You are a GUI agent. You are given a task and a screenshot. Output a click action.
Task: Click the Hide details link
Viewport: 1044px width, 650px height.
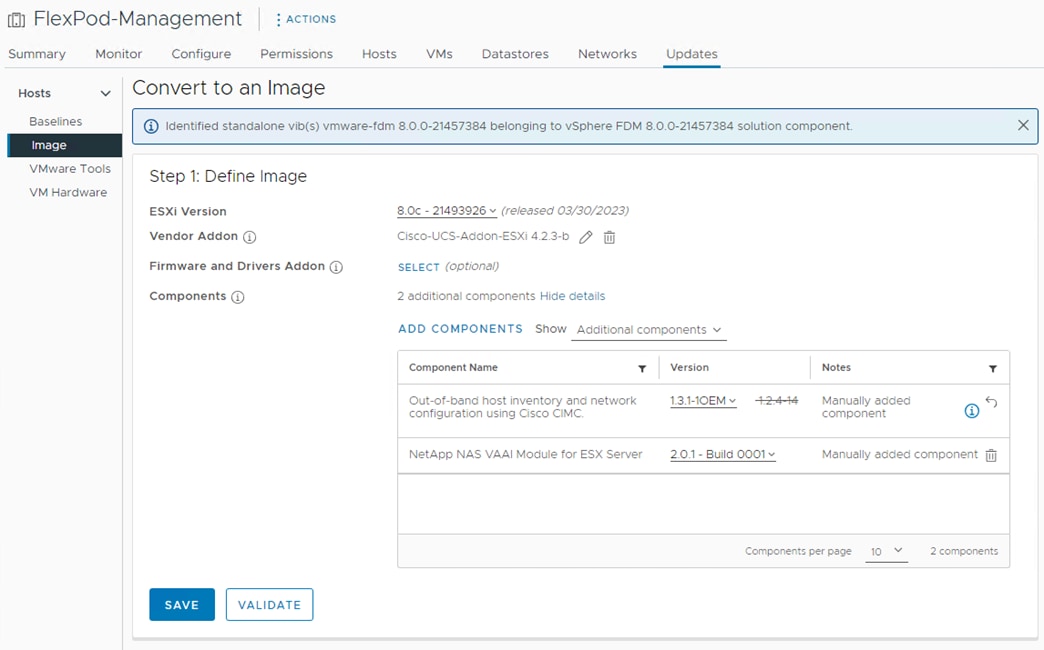coord(572,296)
